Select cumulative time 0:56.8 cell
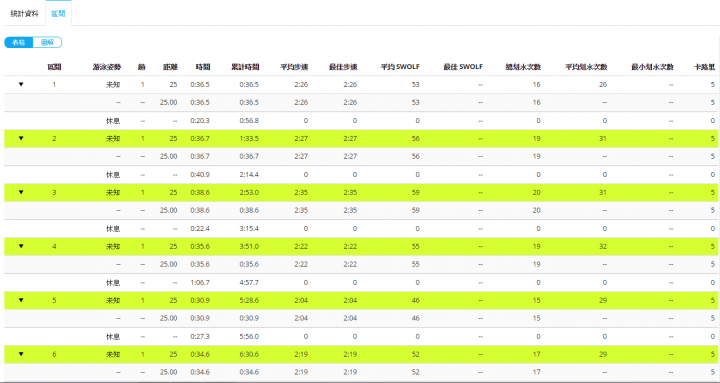 pos(249,121)
